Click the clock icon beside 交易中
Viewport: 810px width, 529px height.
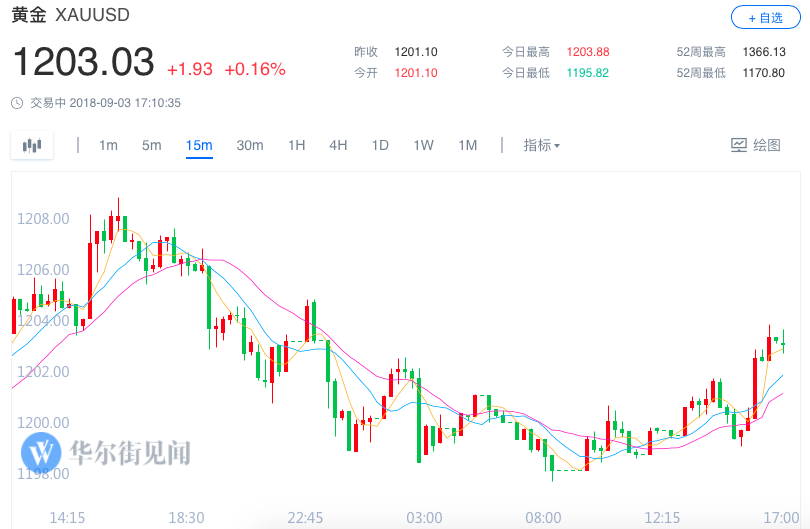pyautogui.click(x=17, y=103)
